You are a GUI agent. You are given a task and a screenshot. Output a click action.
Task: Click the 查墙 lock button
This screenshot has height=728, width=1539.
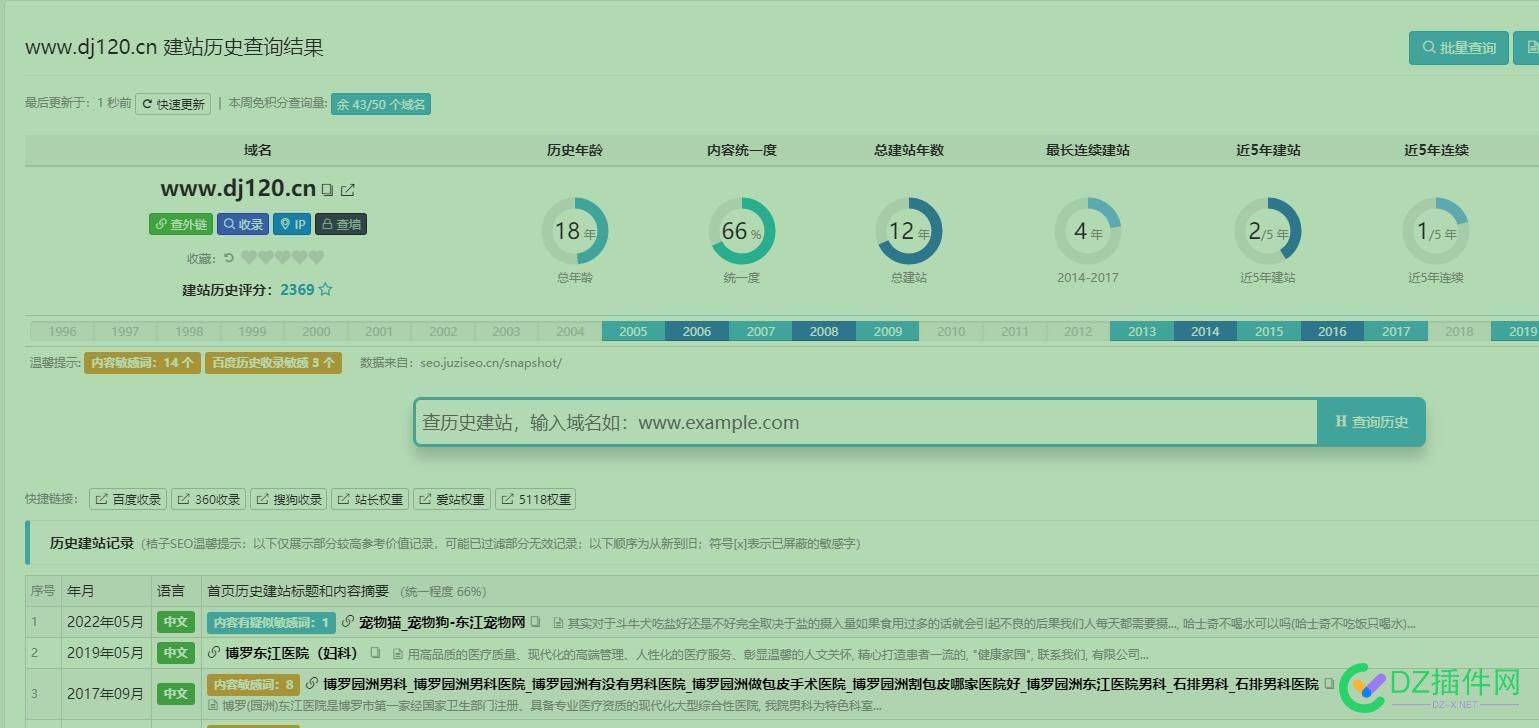pyautogui.click(x=341, y=224)
